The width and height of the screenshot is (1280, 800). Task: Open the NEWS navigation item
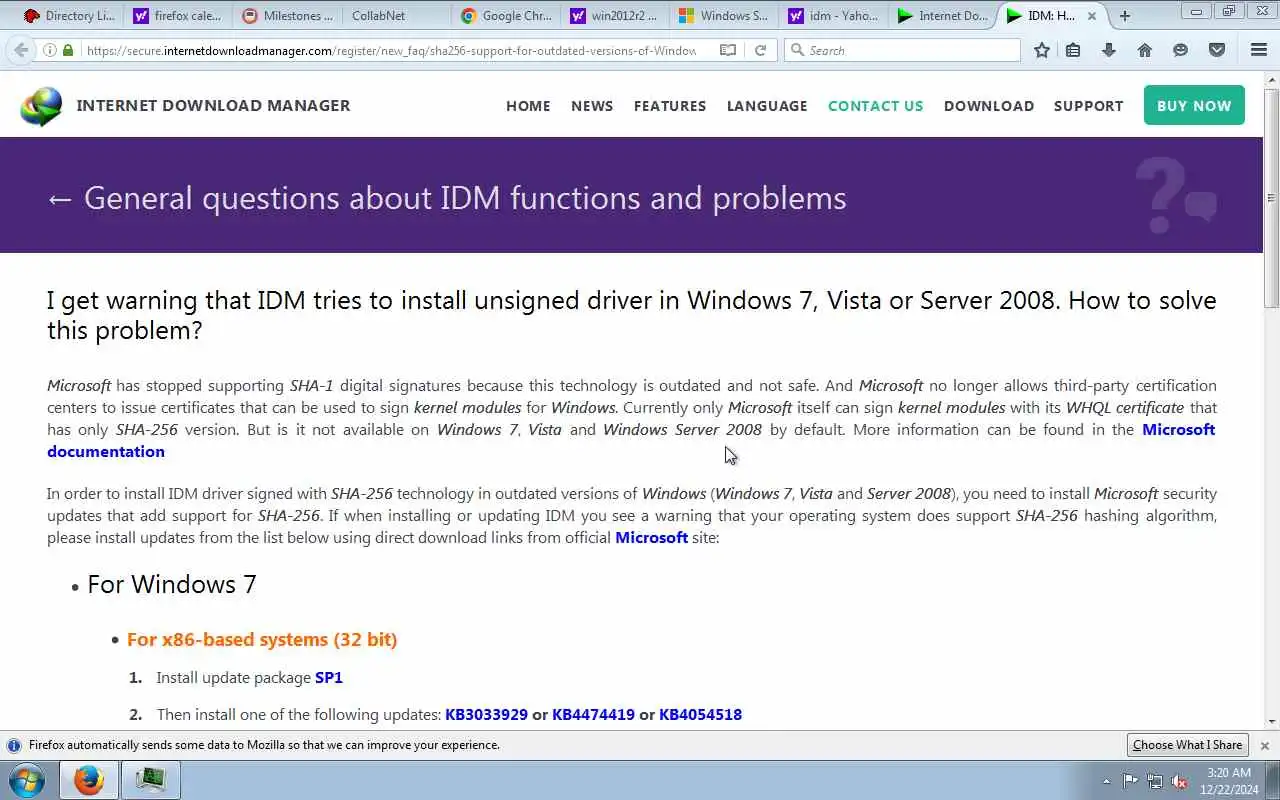point(592,106)
